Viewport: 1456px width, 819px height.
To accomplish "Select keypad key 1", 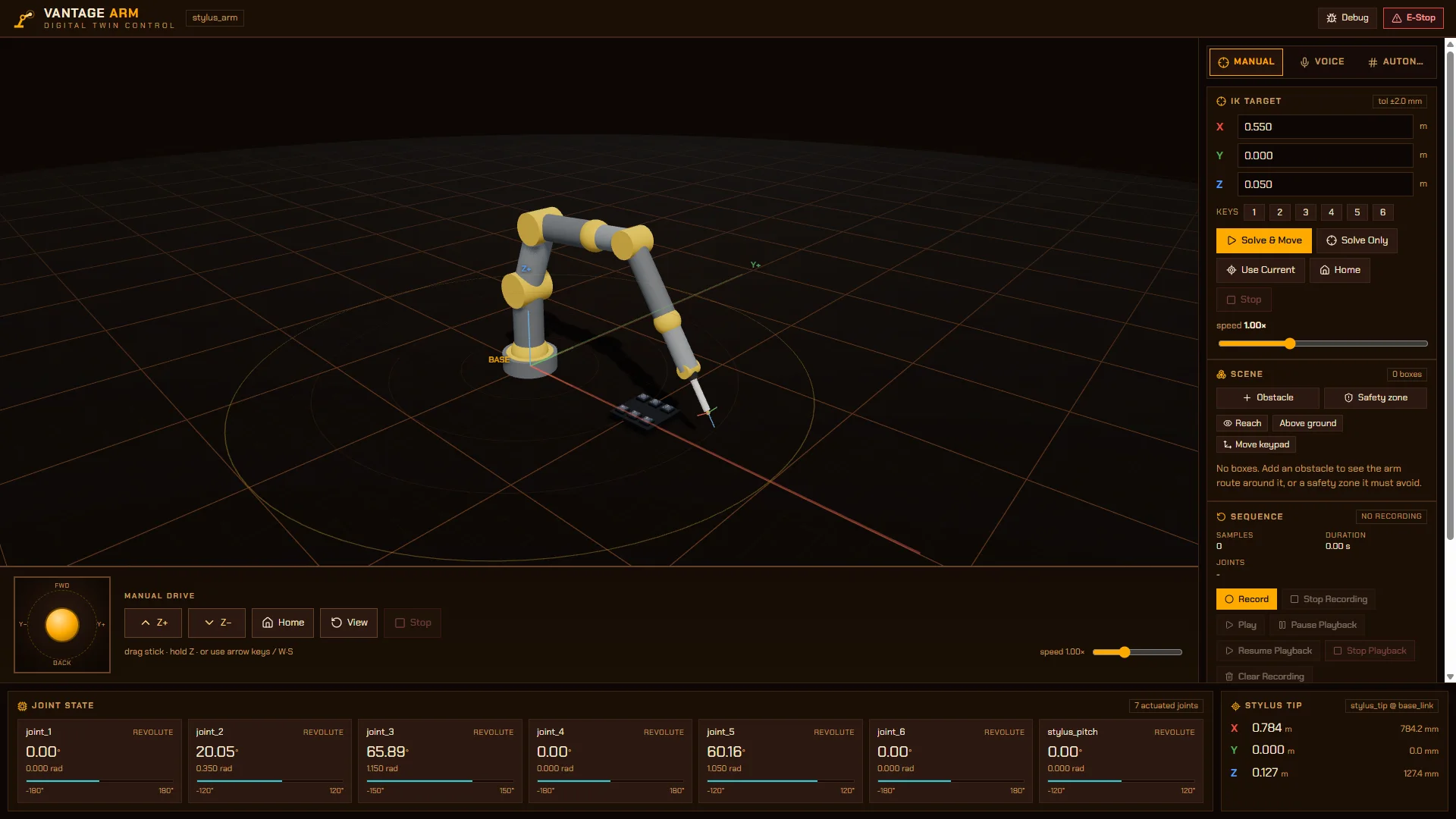I will point(1254,212).
